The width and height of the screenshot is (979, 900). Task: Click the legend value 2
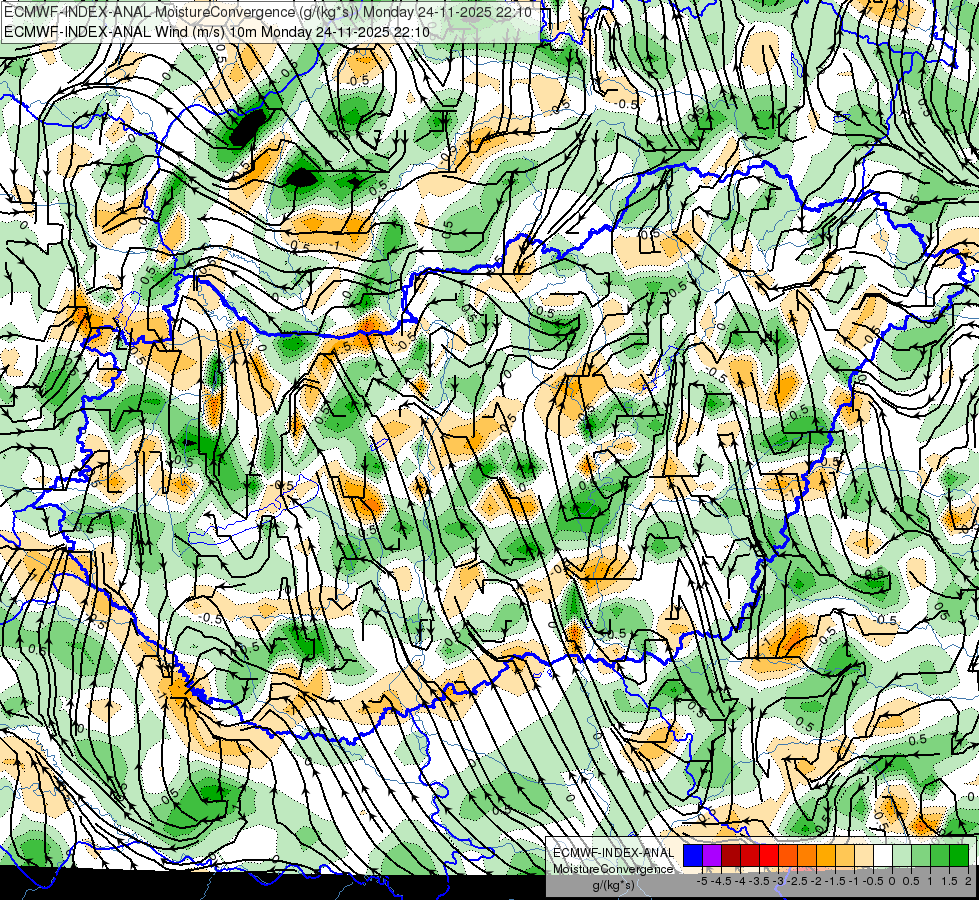click(x=968, y=881)
